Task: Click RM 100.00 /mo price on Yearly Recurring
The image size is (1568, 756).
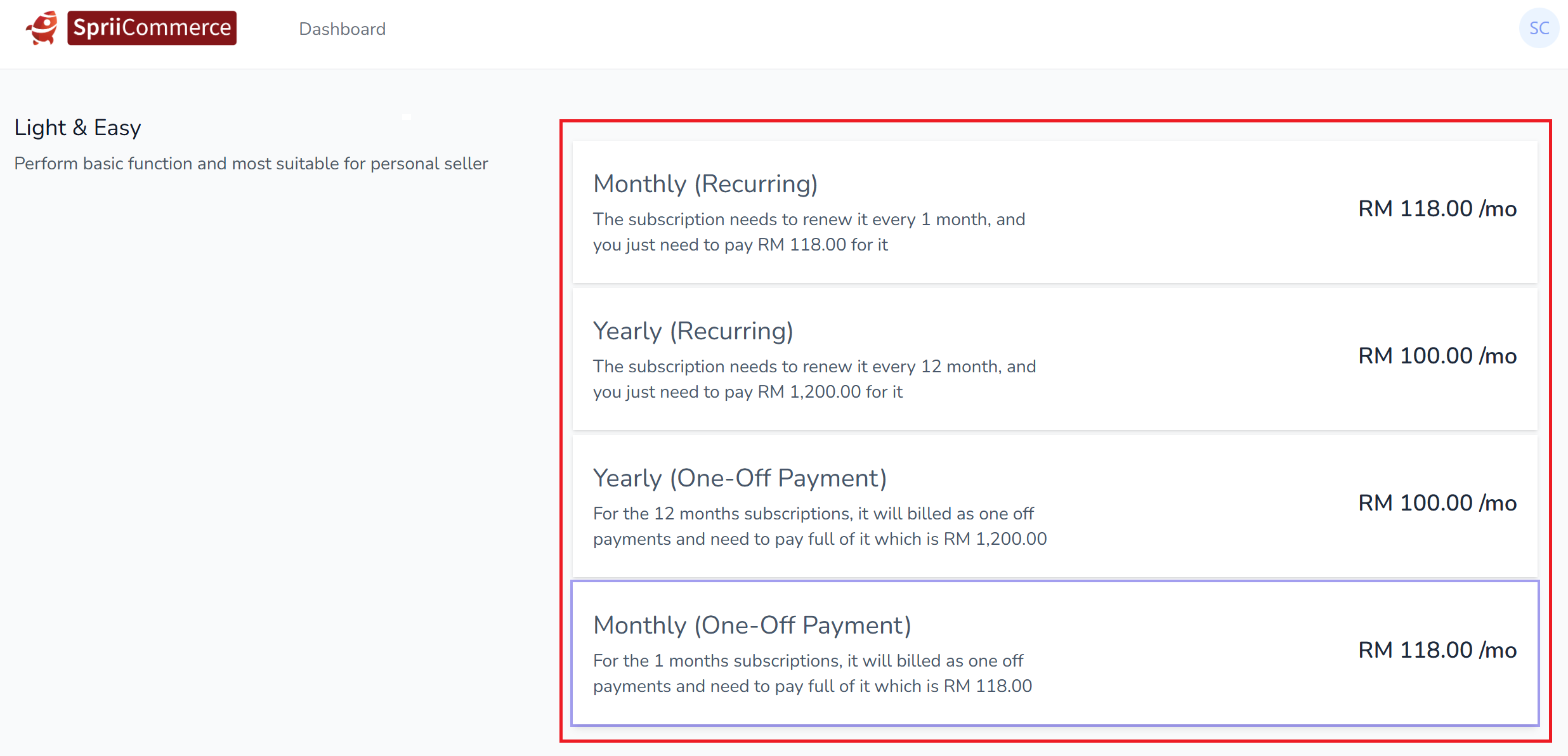Action: pos(1437,356)
